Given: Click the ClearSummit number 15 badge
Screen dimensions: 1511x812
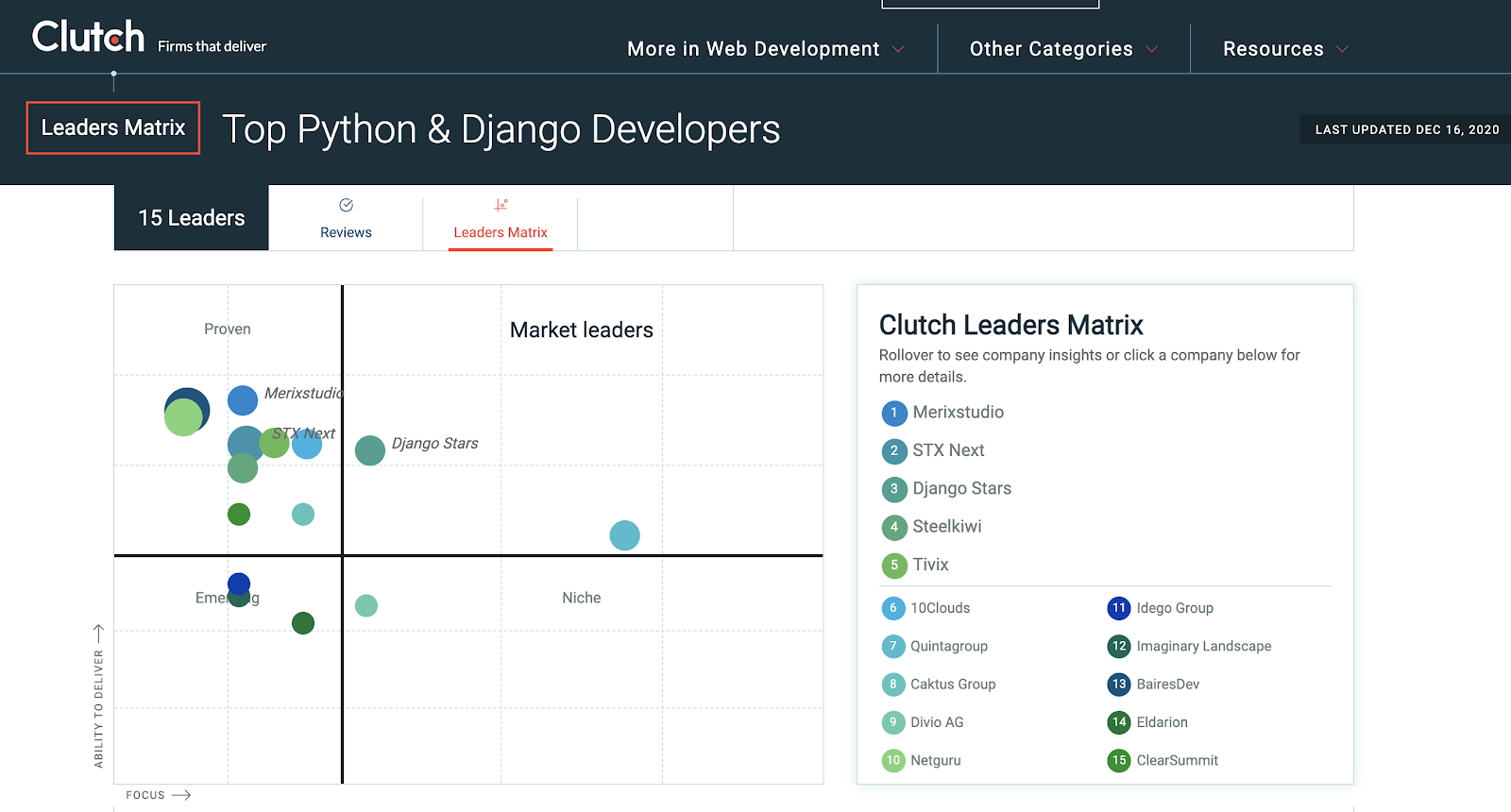Looking at the screenshot, I should tap(1118, 760).
